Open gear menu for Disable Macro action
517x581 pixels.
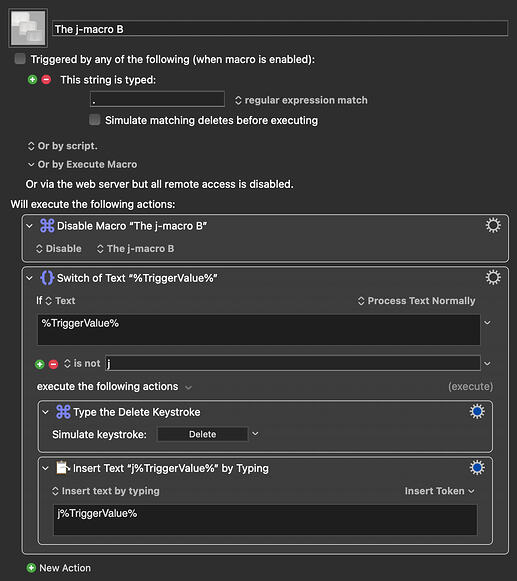pyautogui.click(x=493, y=225)
